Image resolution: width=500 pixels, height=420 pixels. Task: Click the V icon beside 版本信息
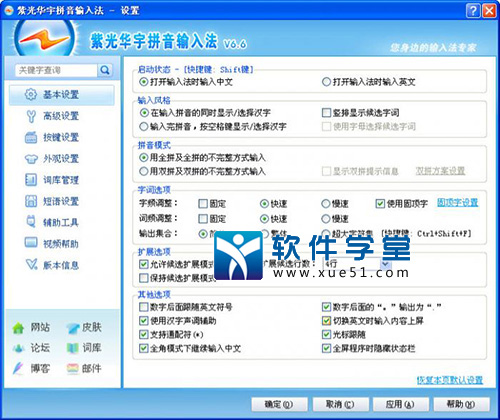point(31,265)
